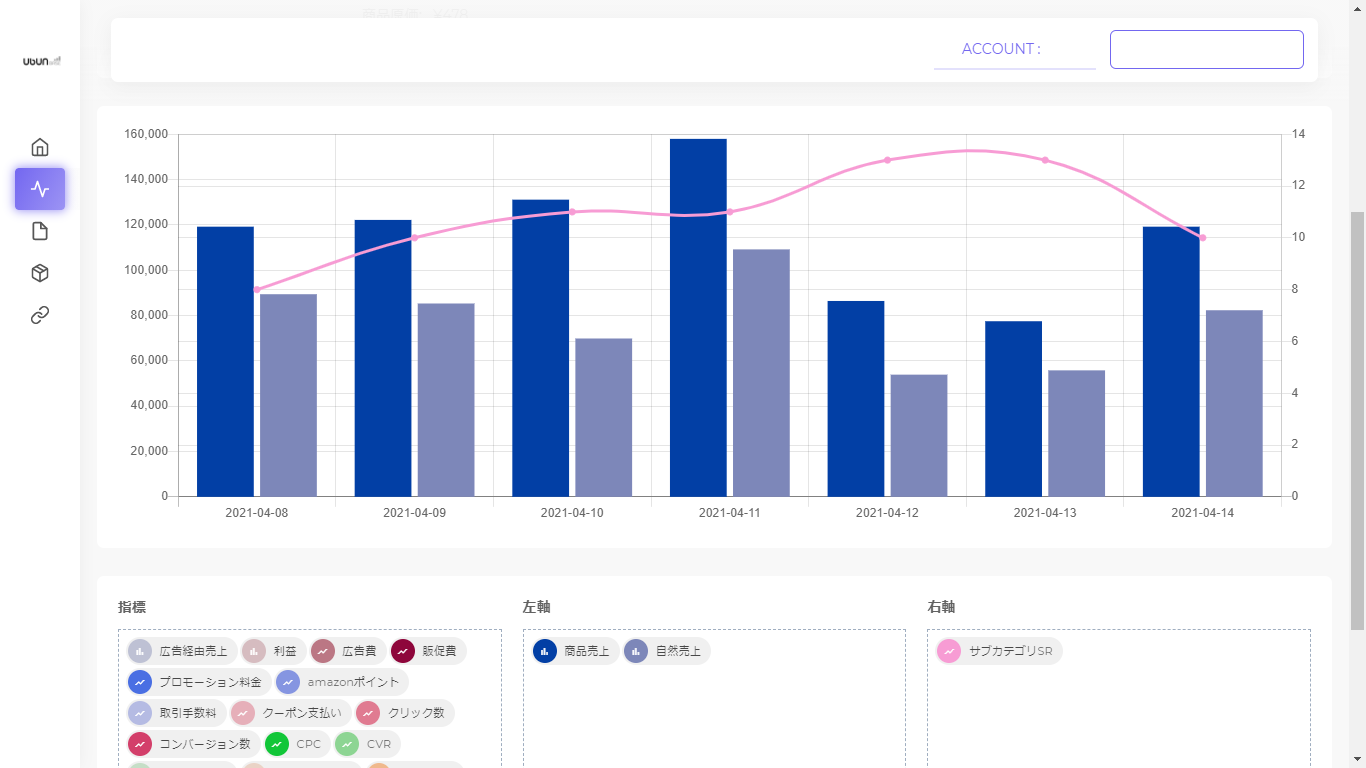Open the ACCOUNT dropdown field
Image resolution: width=1366 pixels, height=768 pixels.
(1015, 49)
